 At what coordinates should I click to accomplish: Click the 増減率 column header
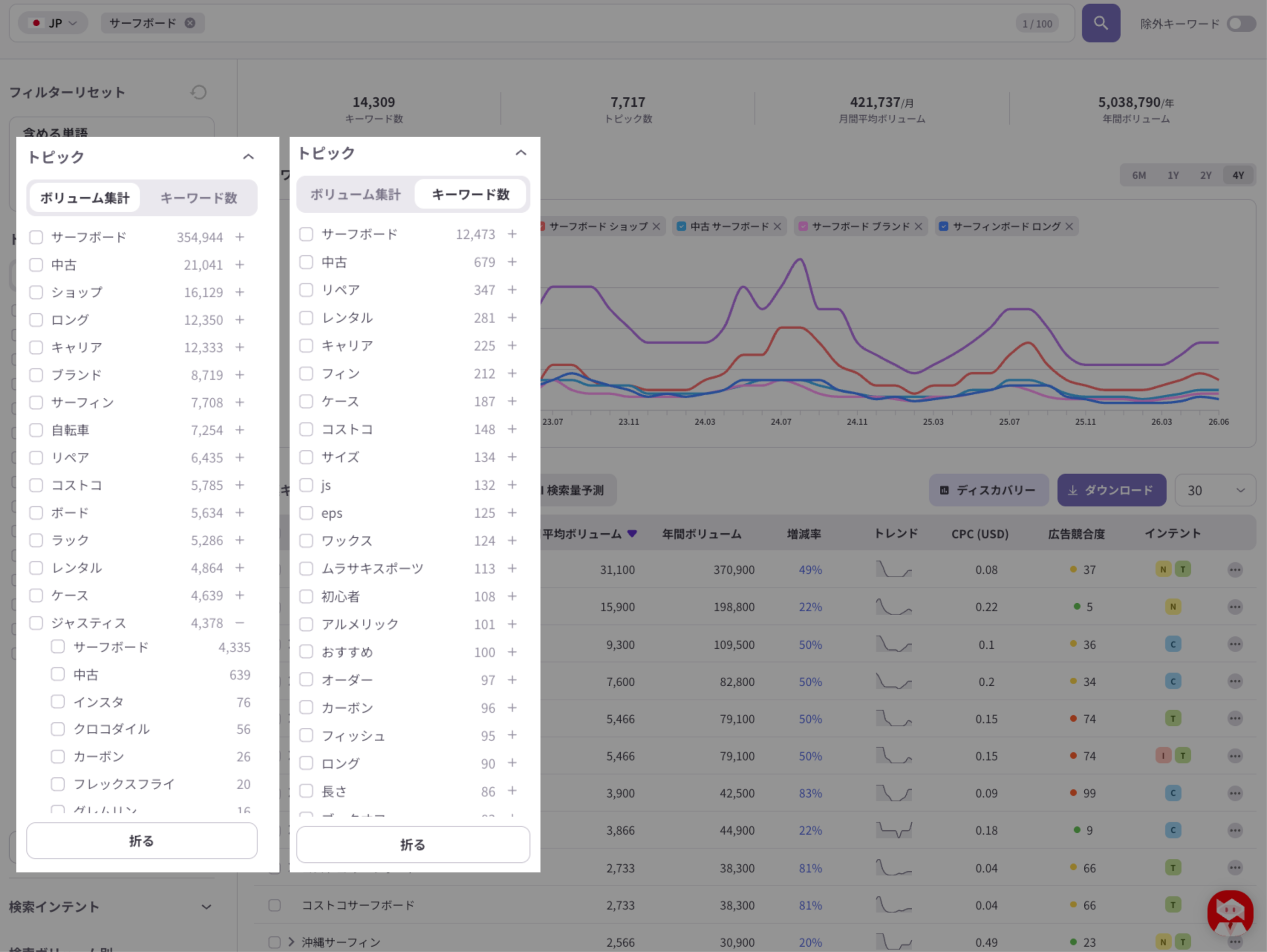tap(804, 534)
